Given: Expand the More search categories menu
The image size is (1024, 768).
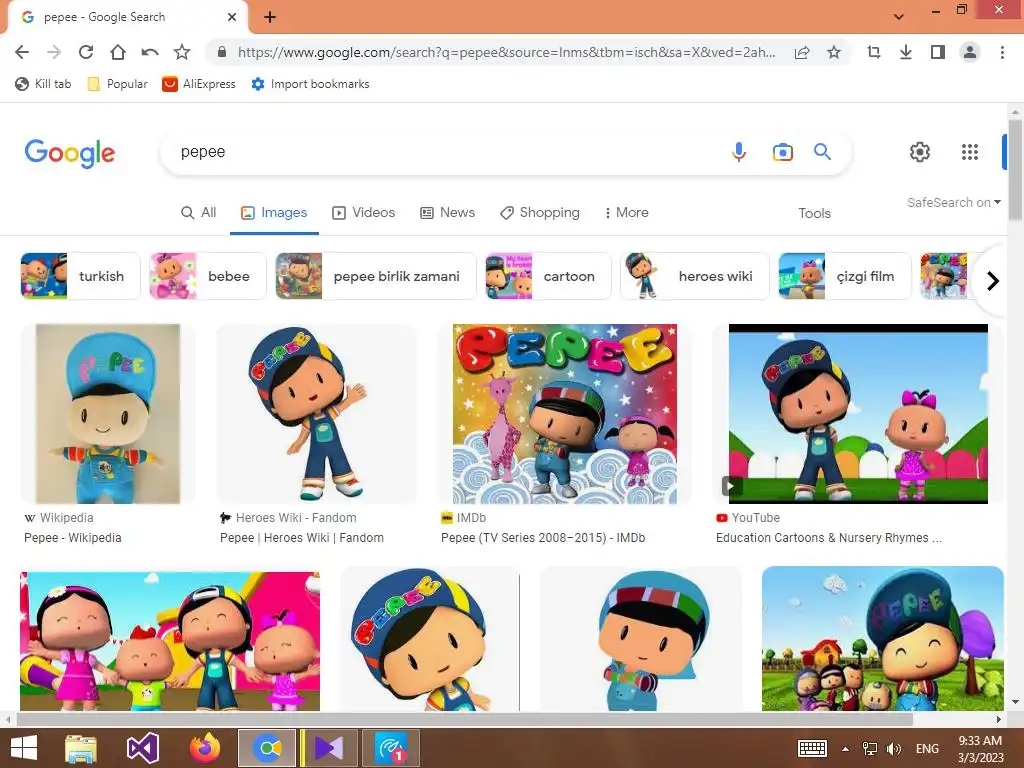Looking at the screenshot, I should 626,213.
